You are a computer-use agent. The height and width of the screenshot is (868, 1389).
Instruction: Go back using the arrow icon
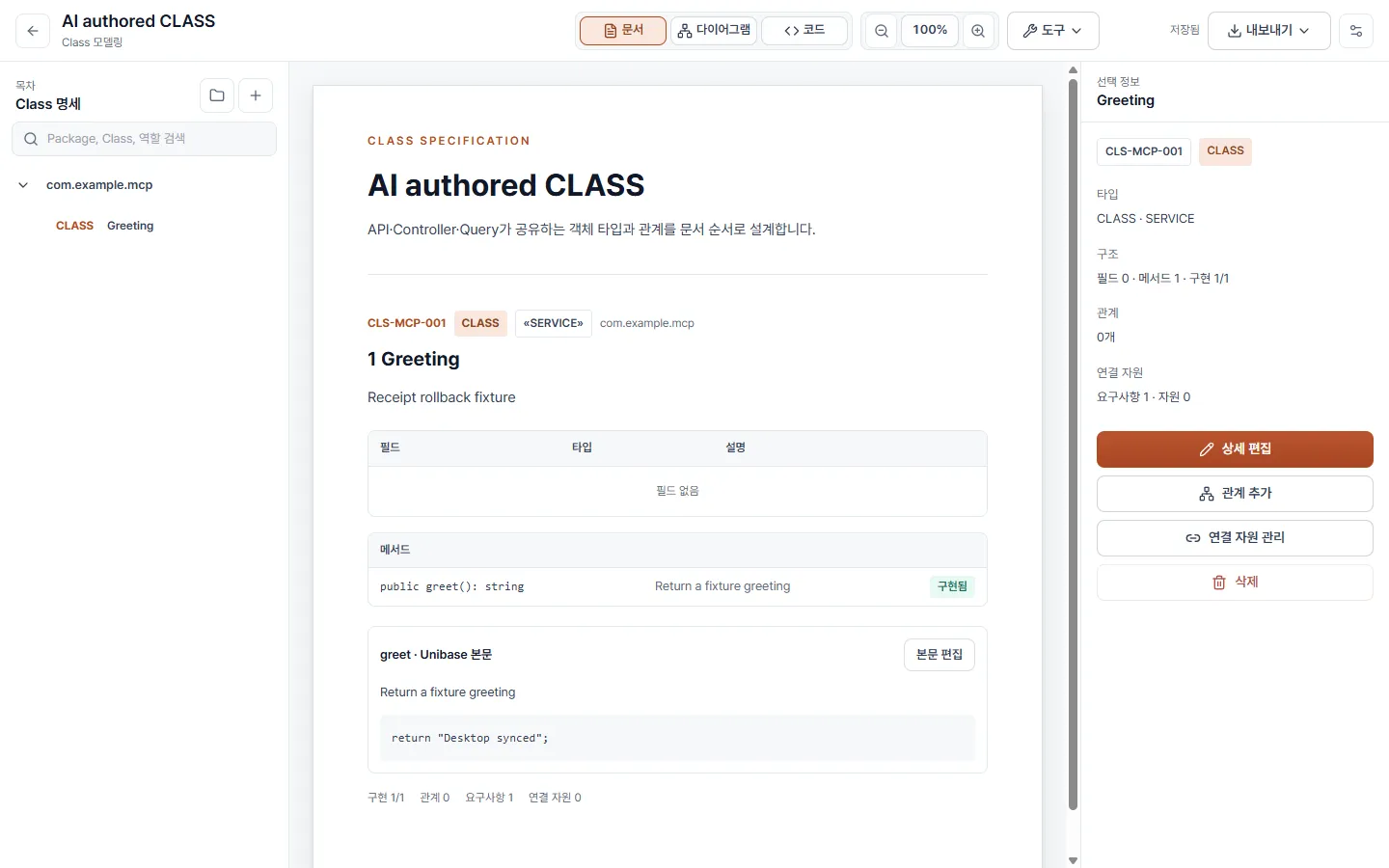tap(33, 31)
